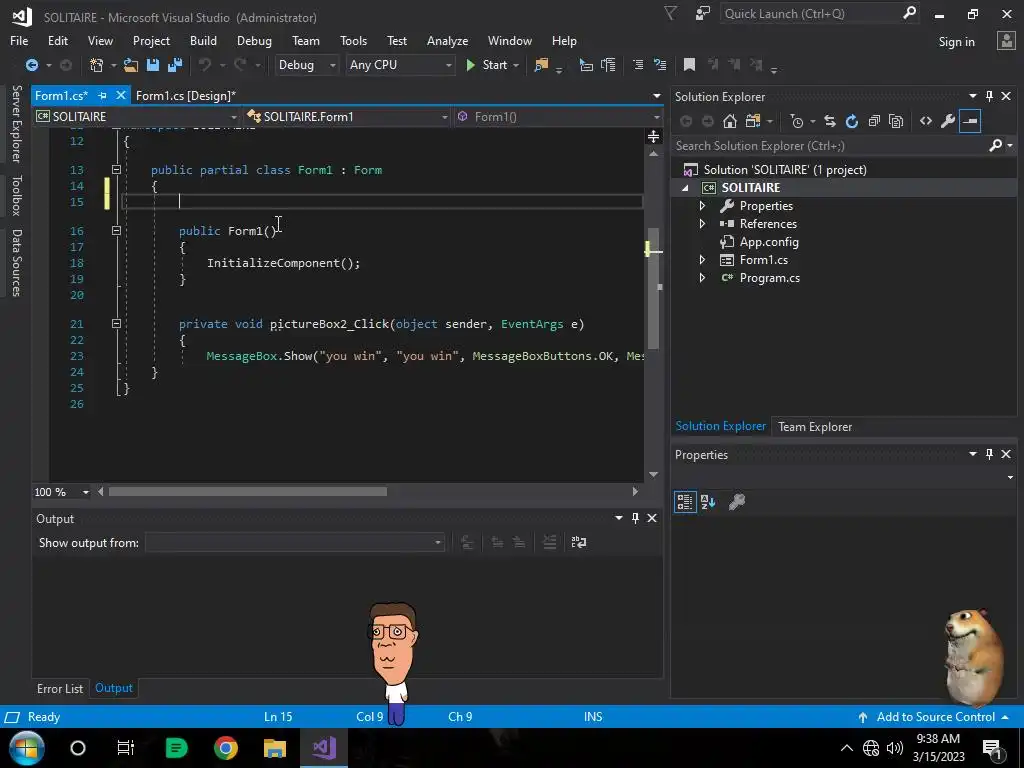
Task: Toggle Show All Files in Solution Explorer
Action: (x=896, y=121)
